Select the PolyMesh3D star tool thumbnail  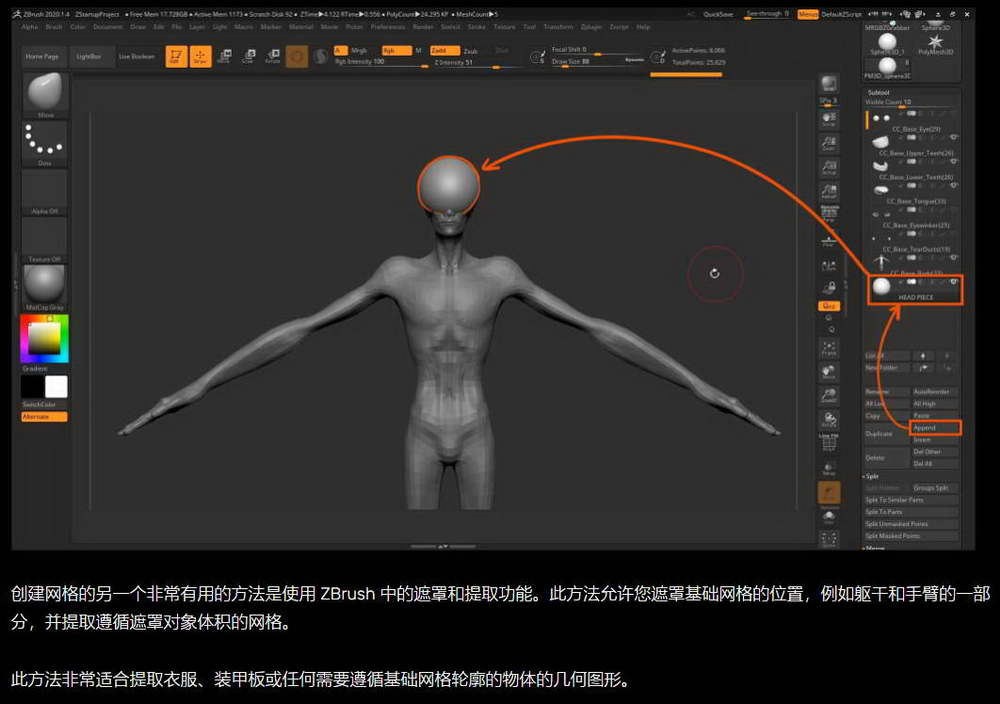[935, 43]
